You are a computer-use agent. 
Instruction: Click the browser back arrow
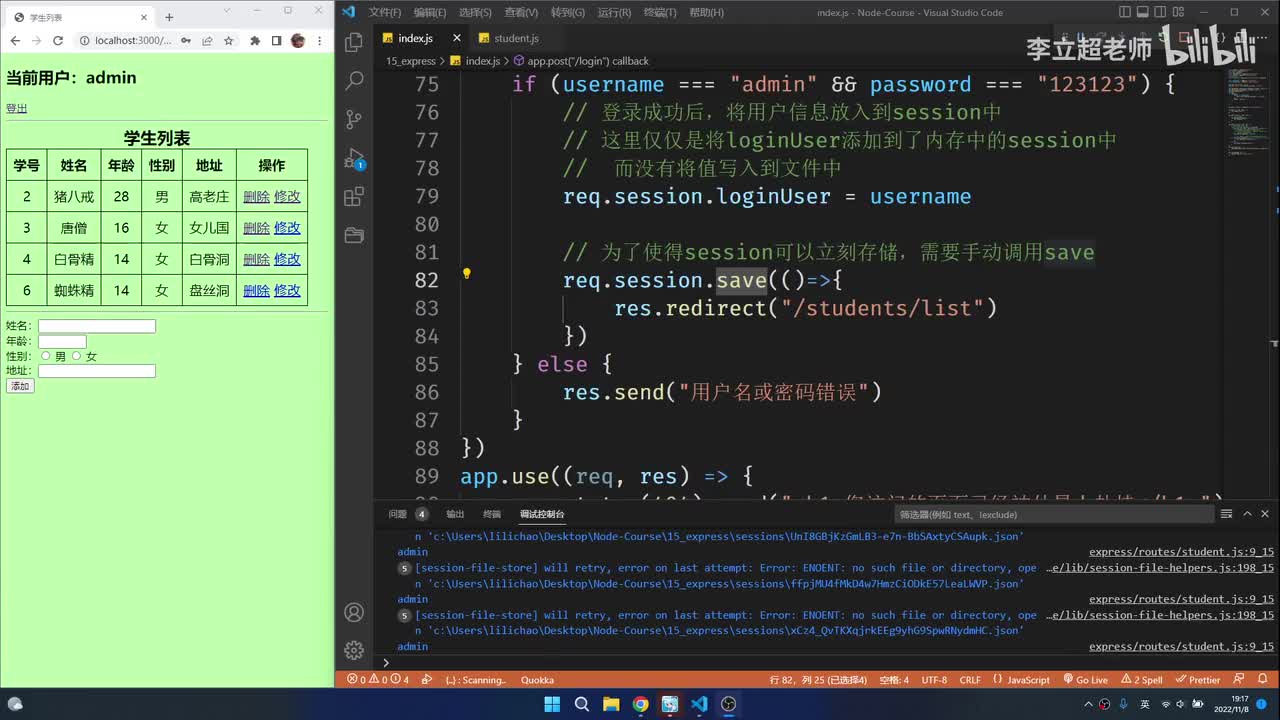pos(15,41)
